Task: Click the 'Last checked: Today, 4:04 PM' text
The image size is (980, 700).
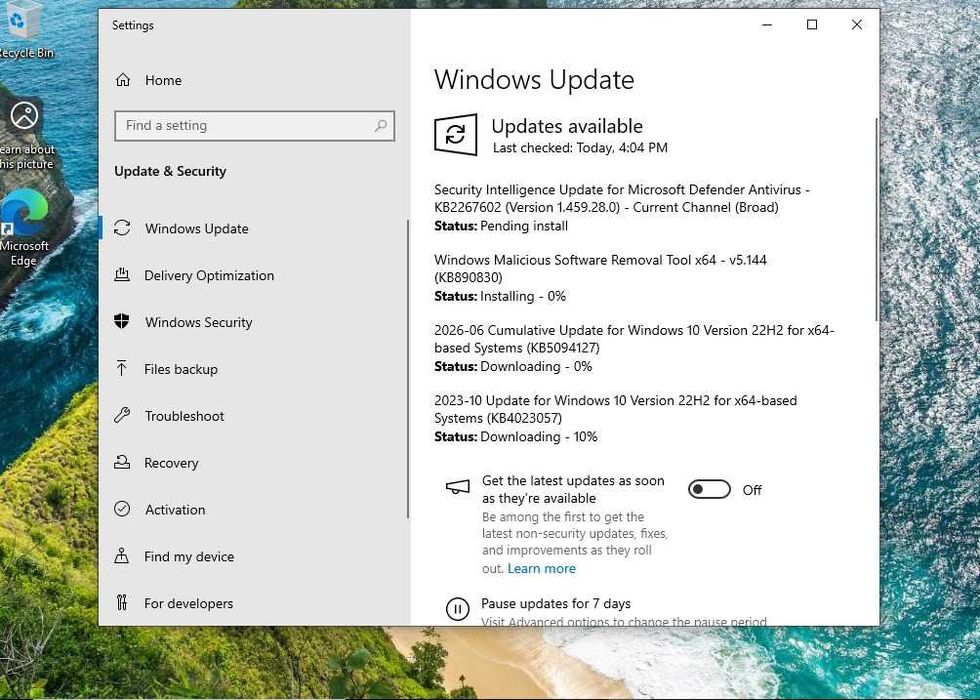Action: (580, 148)
